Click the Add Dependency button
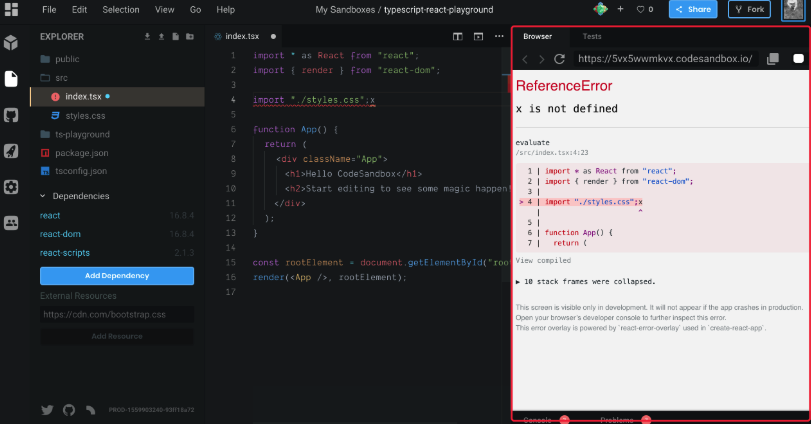Screen dimensions: 811x424 click(117, 276)
